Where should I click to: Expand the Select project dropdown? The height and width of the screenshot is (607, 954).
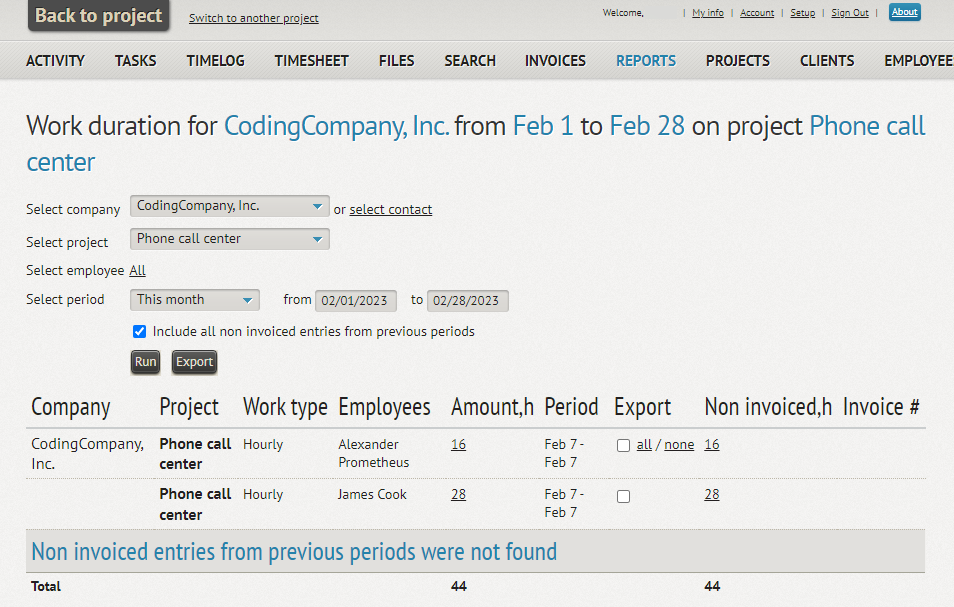click(x=229, y=240)
